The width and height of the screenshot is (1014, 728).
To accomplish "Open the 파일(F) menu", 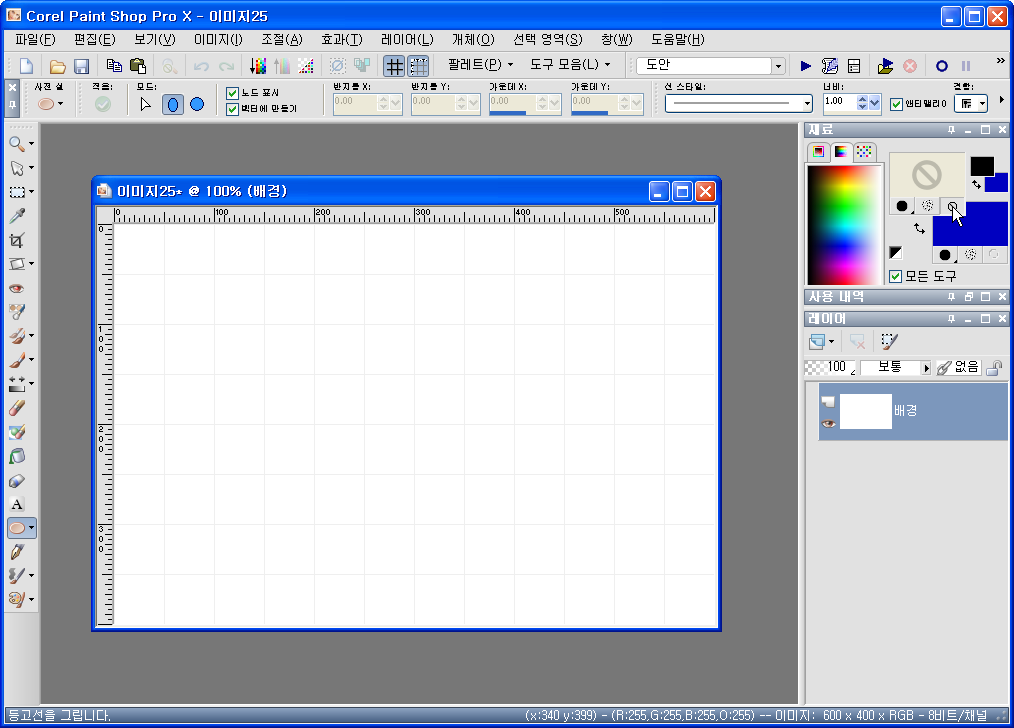I will (x=35, y=39).
